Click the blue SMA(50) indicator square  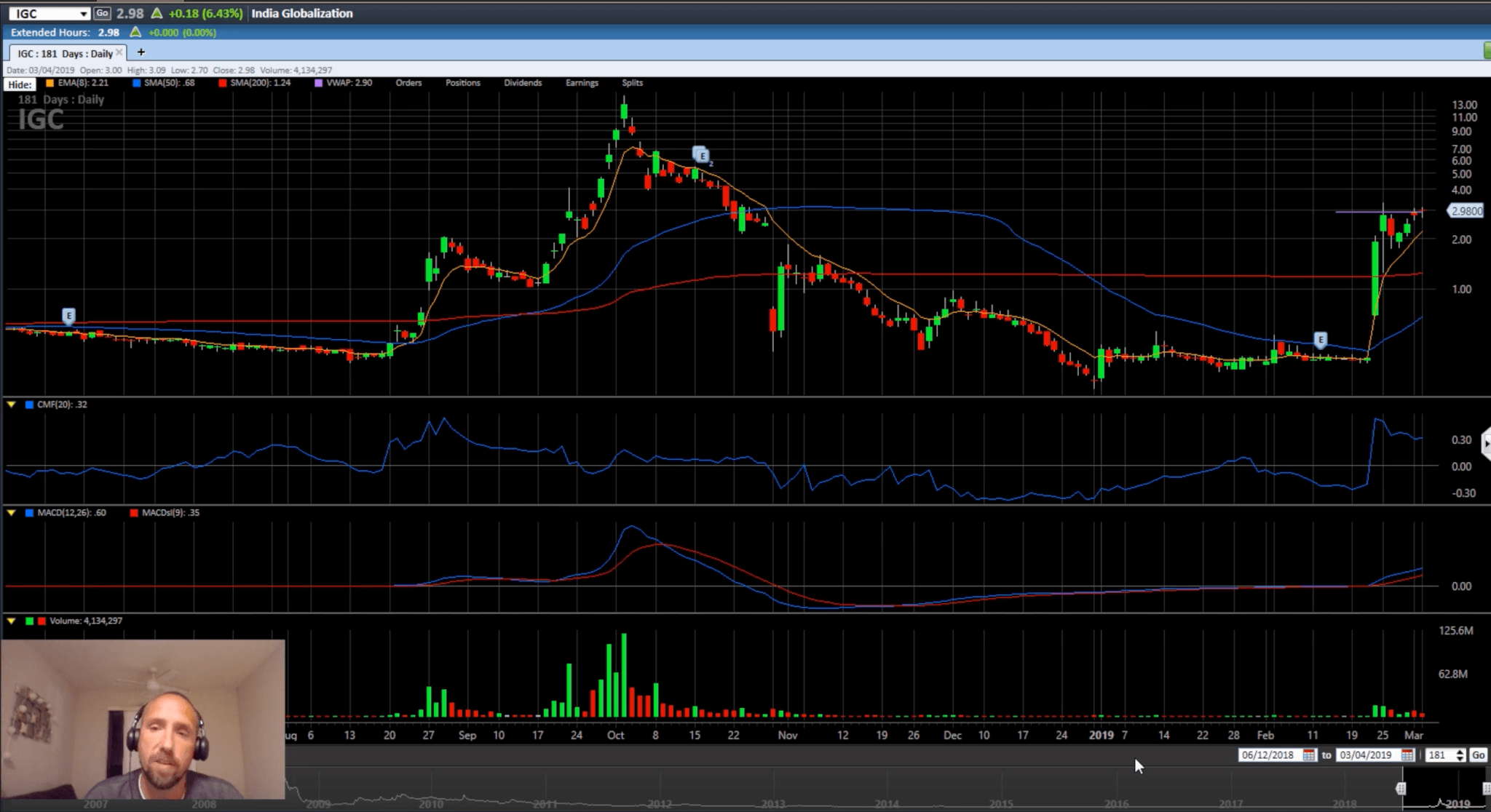pos(136,84)
